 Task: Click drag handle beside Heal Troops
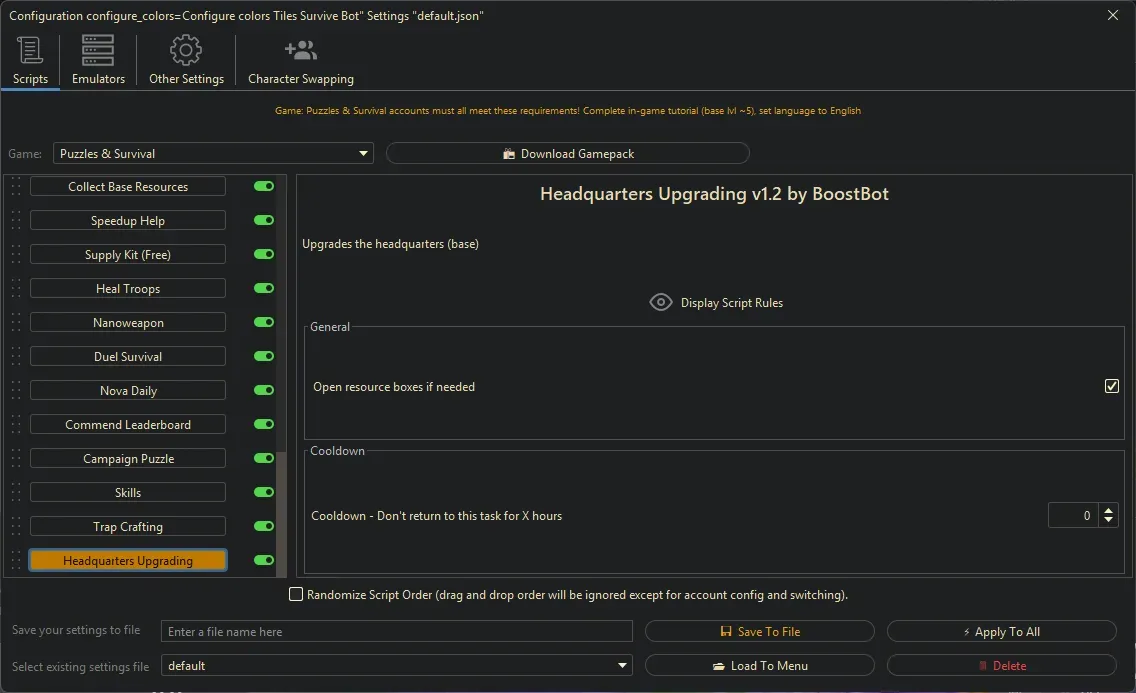15,289
